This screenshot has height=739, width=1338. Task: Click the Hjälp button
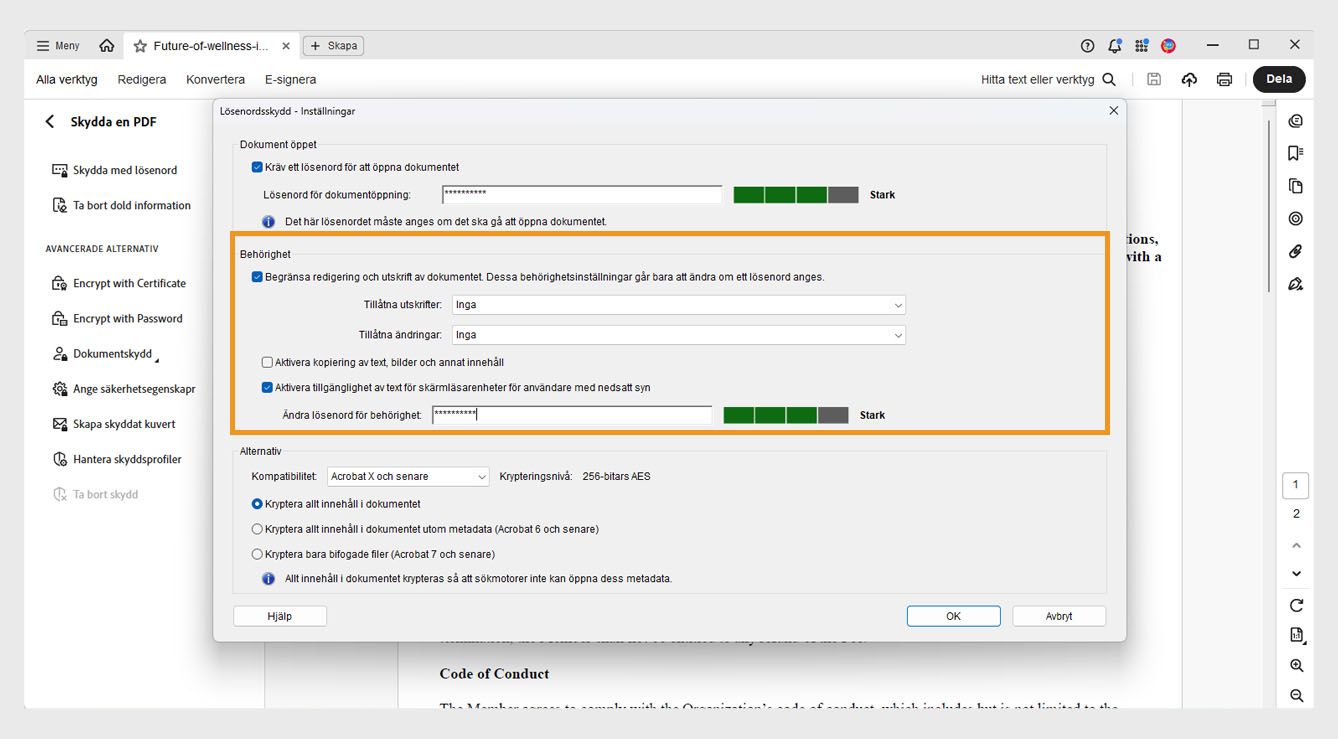pyautogui.click(x=280, y=616)
